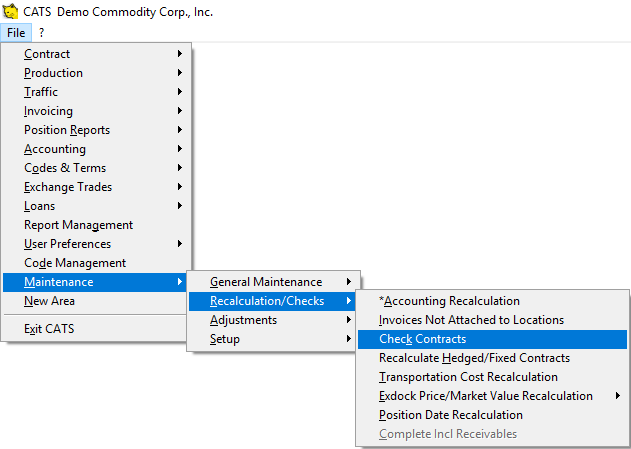
Task: Click the arrow next to Invoicing
Action: (180, 111)
